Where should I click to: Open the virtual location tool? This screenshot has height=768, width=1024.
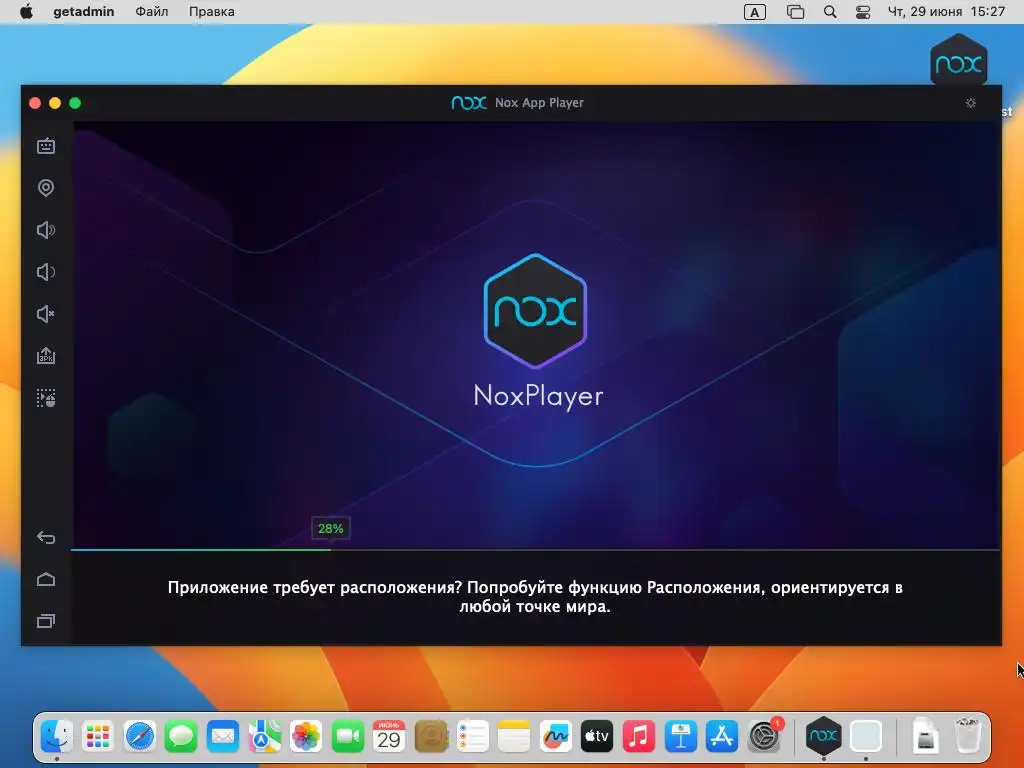[x=46, y=188]
